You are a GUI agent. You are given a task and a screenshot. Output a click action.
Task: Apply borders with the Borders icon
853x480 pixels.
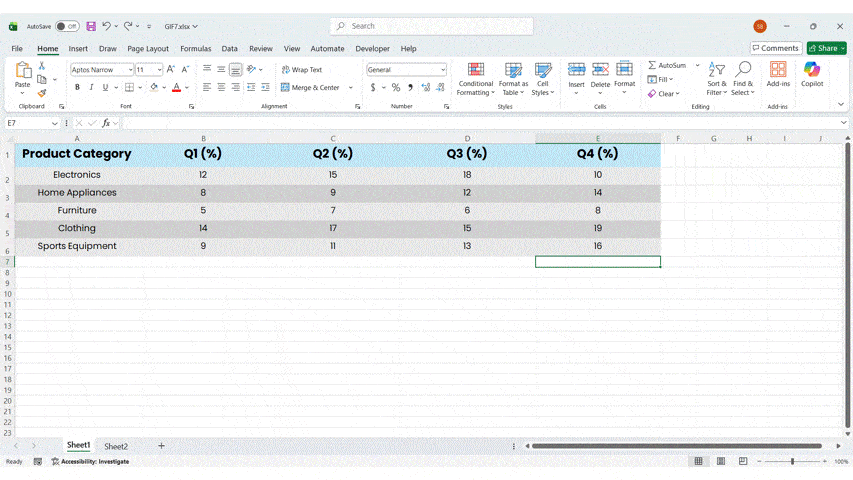[129, 87]
